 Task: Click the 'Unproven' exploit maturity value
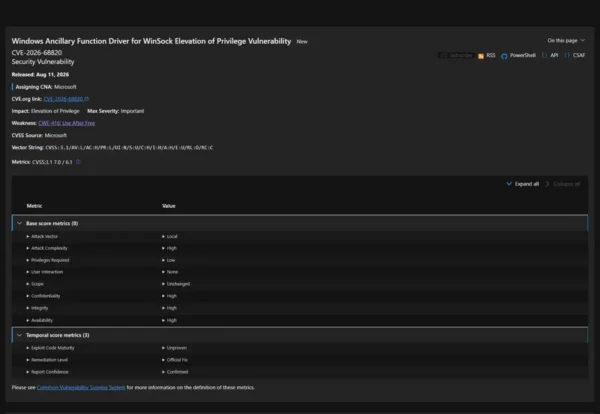coord(177,348)
